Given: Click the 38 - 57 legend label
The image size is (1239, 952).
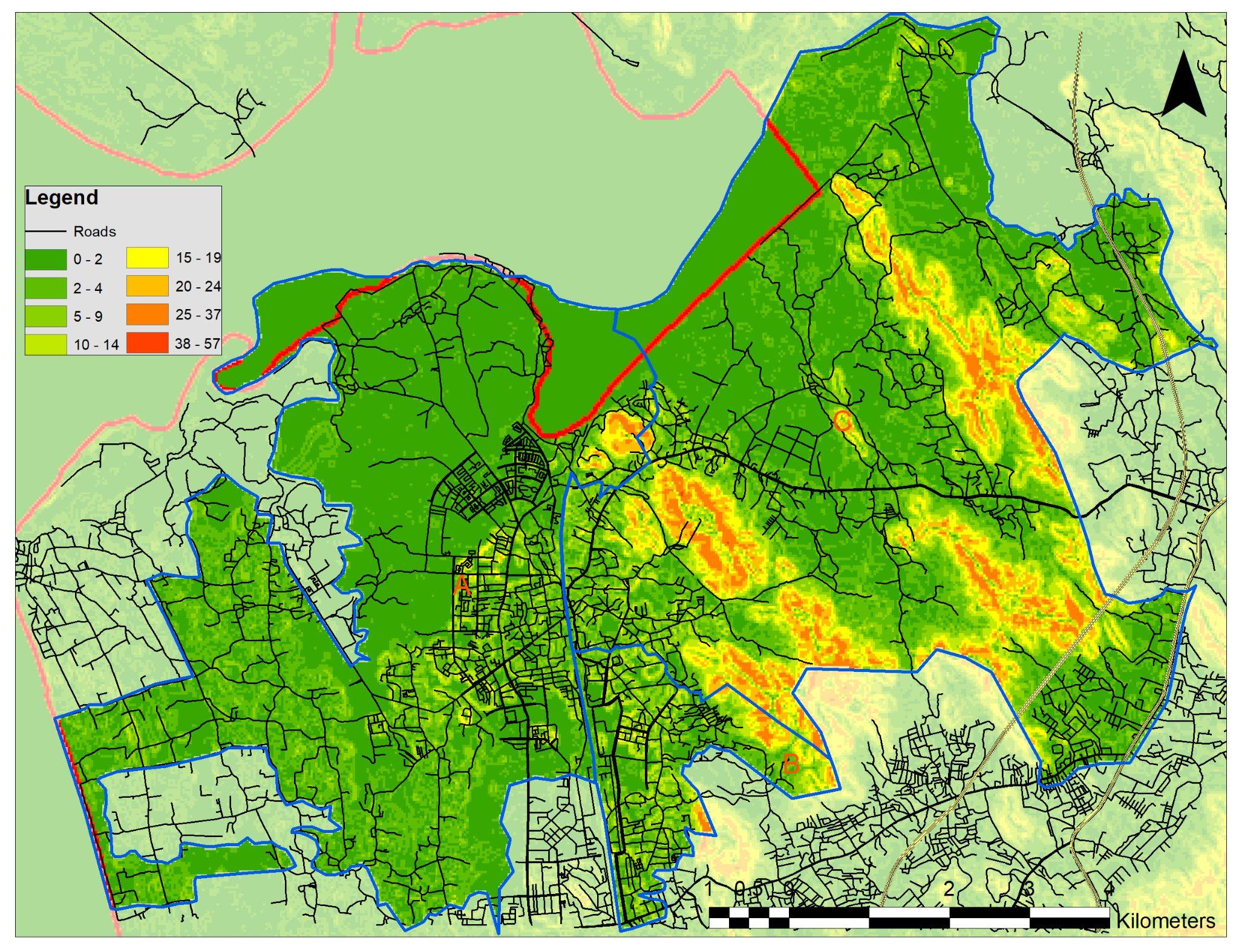Looking at the screenshot, I should (x=198, y=344).
